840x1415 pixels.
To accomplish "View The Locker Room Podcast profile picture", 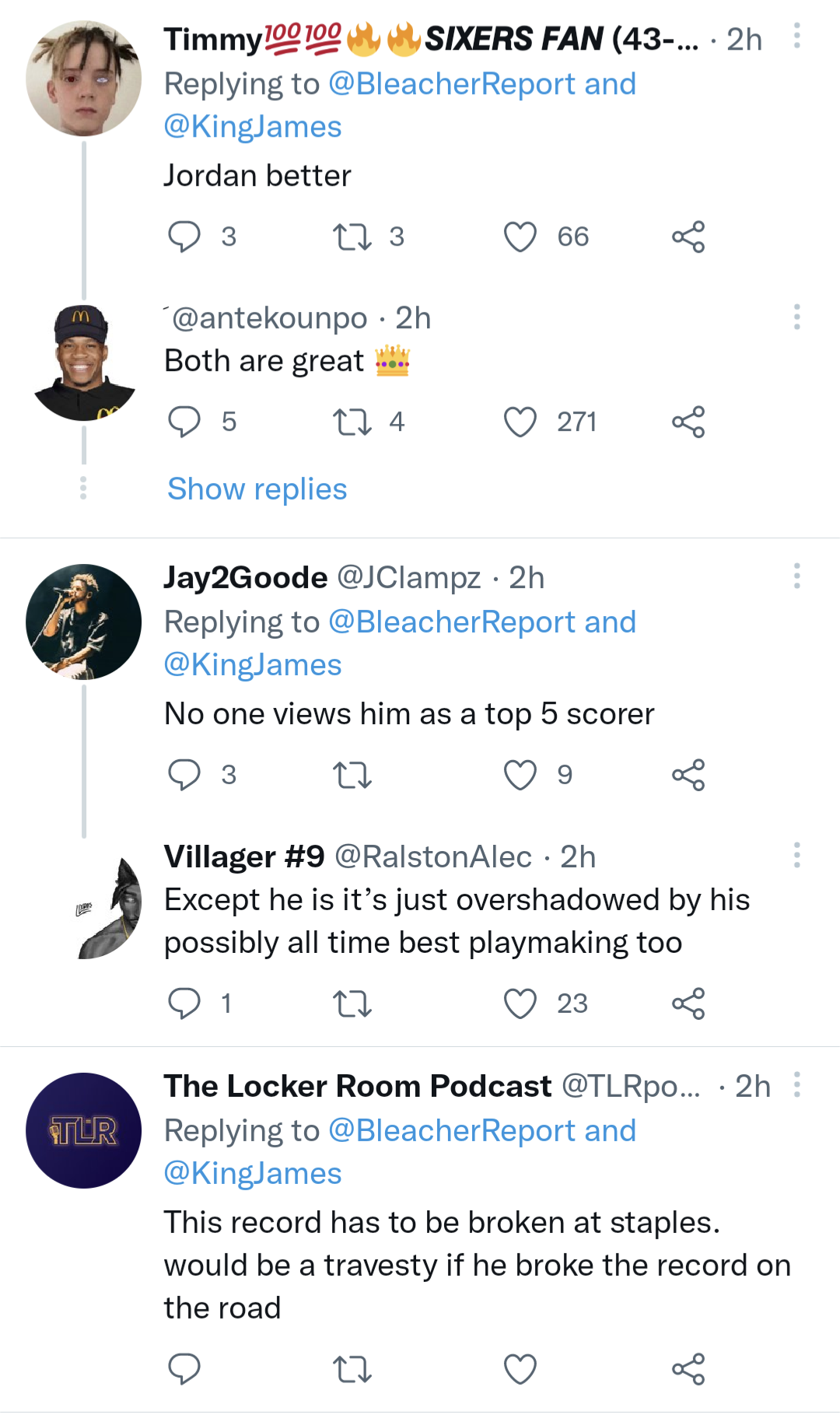I will pos(84,1130).
